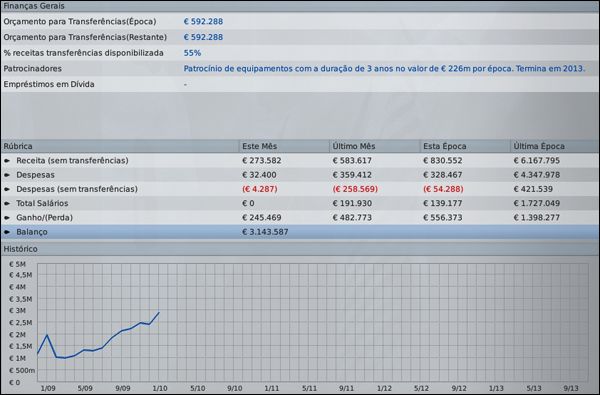Click Ganho/(Perda) value € 1.398.277
600x395 pixels.
tap(536, 218)
